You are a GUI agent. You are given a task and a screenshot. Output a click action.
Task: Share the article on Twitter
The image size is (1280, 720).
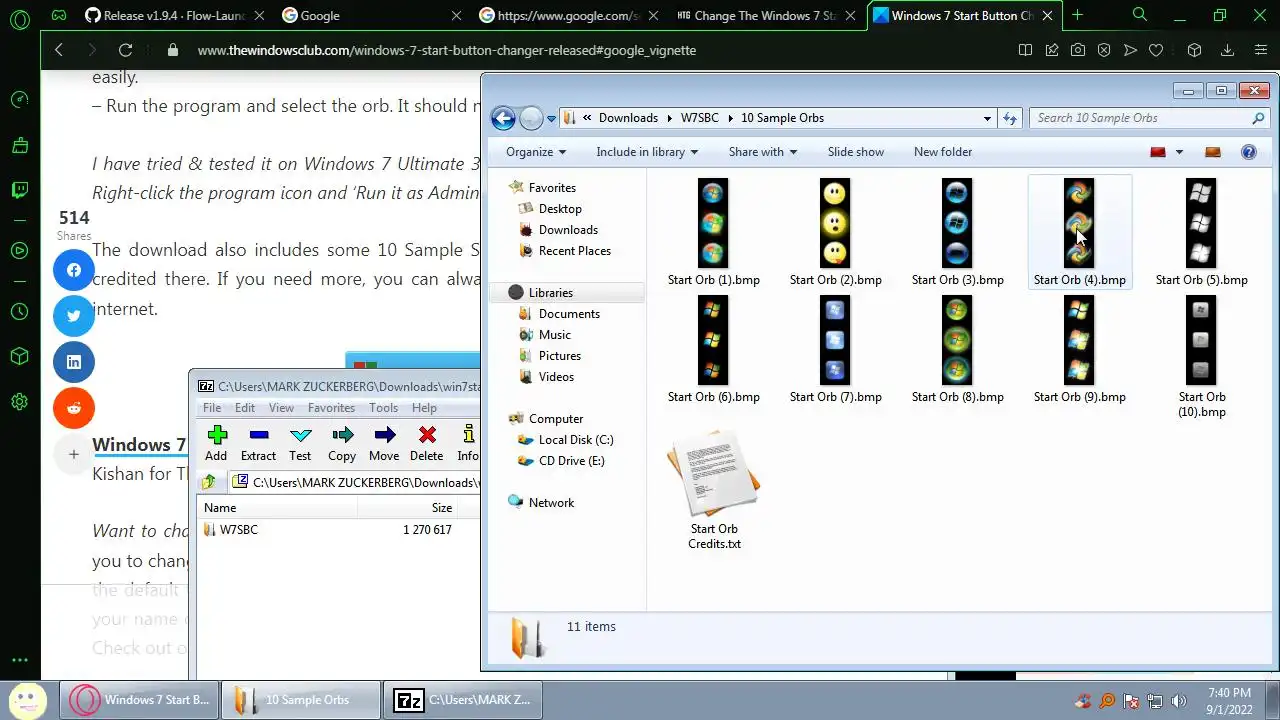tap(74, 316)
